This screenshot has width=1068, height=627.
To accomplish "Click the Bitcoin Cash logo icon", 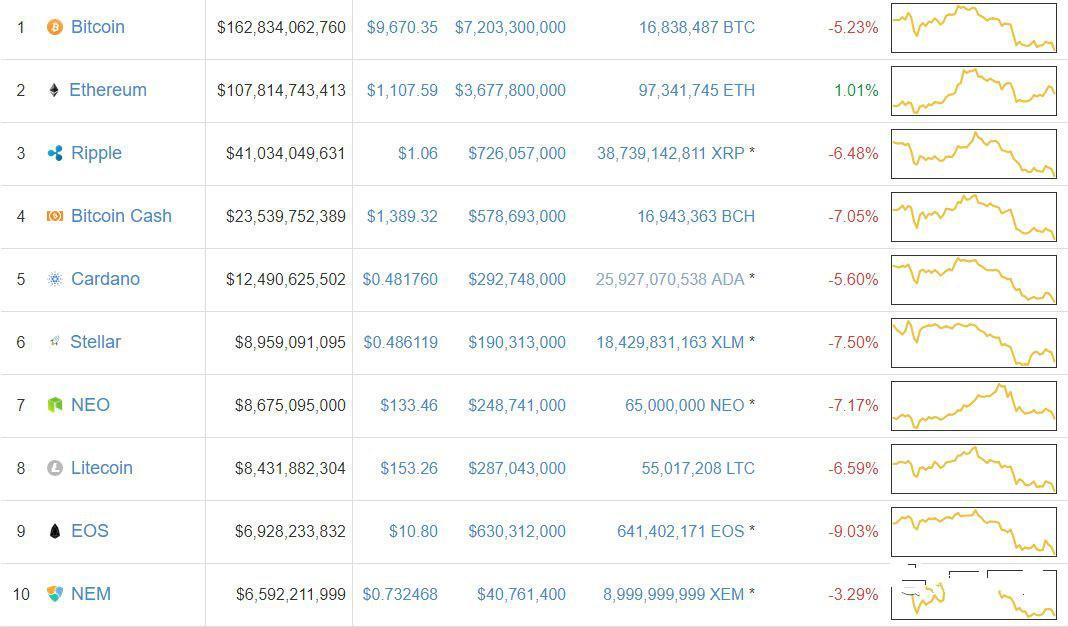I will (55, 216).
